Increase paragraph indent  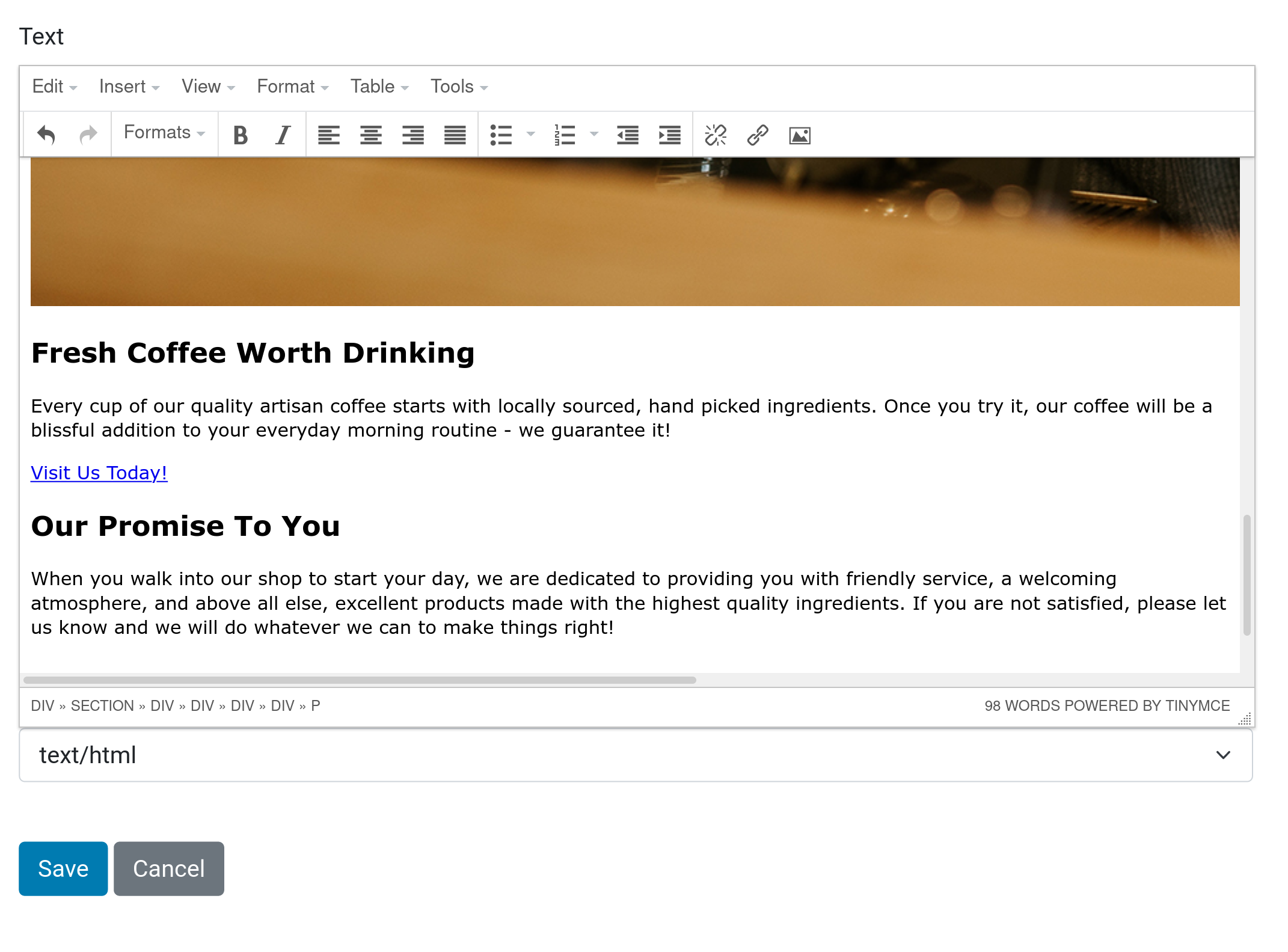click(x=670, y=135)
